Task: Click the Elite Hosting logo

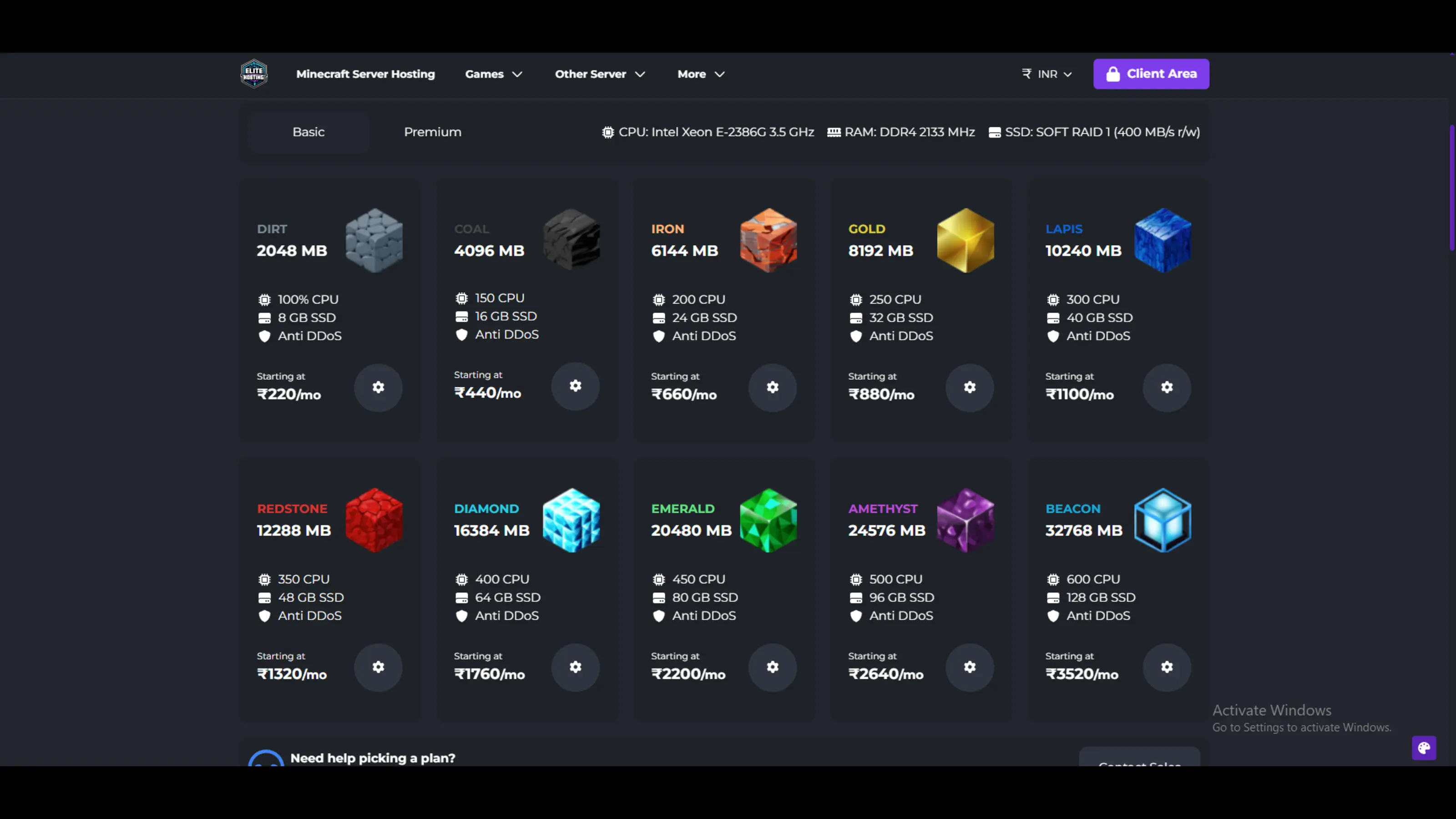Action: pos(254,73)
